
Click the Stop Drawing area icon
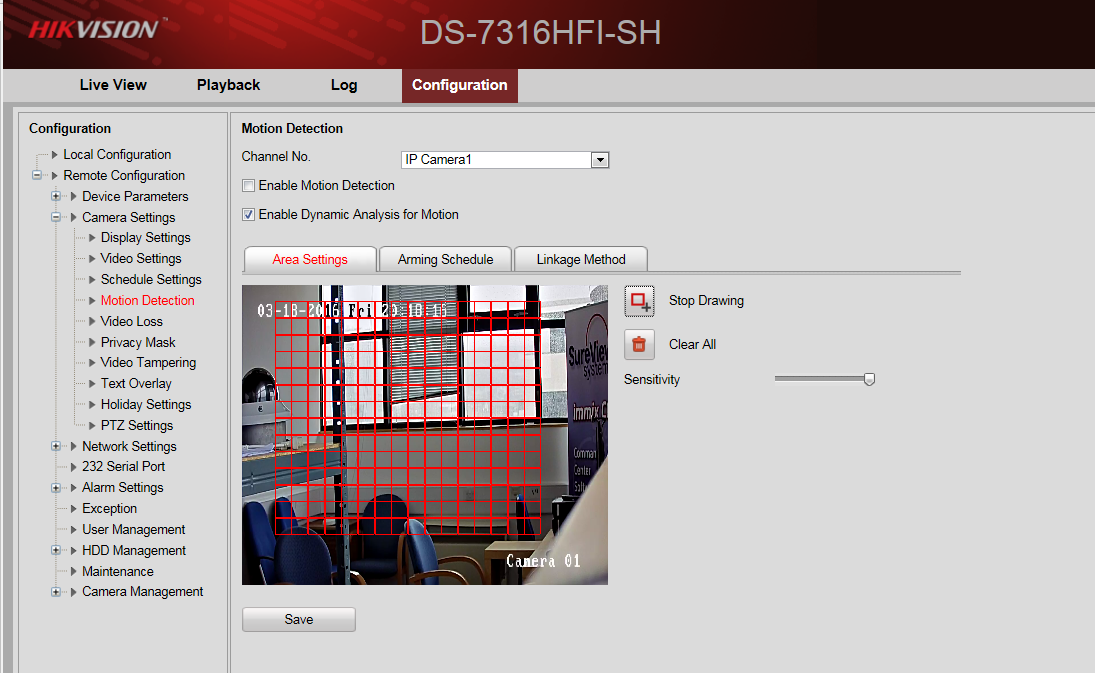tap(639, 301)
